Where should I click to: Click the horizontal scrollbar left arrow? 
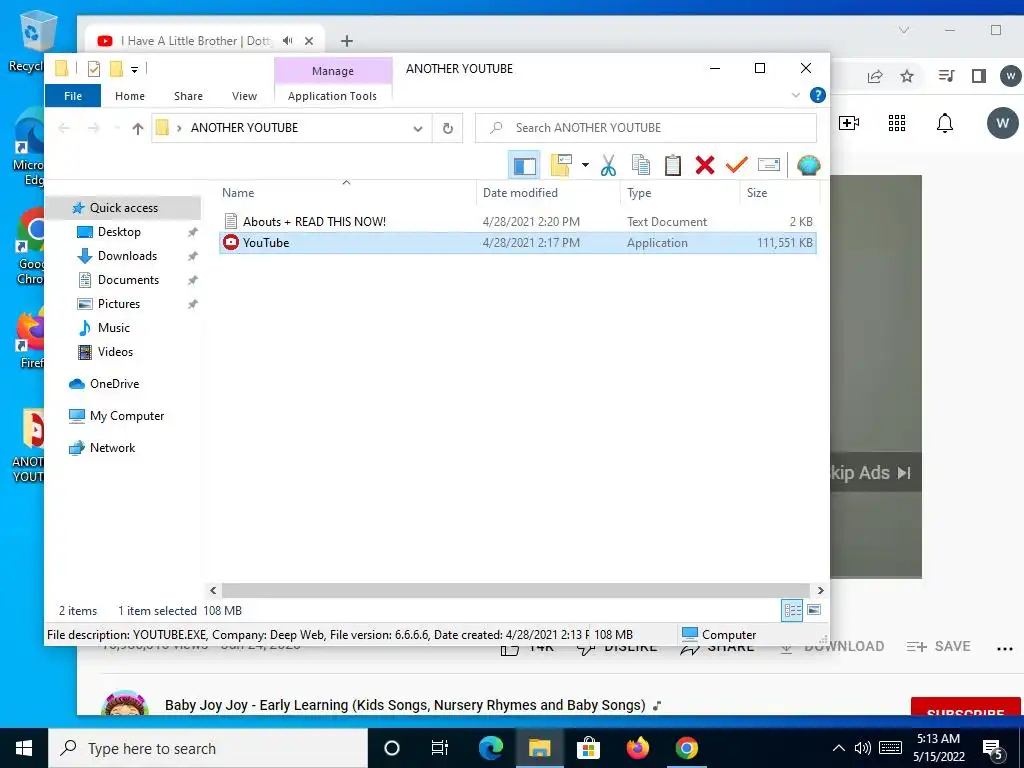pyautogui.click(x=213, y=590)
